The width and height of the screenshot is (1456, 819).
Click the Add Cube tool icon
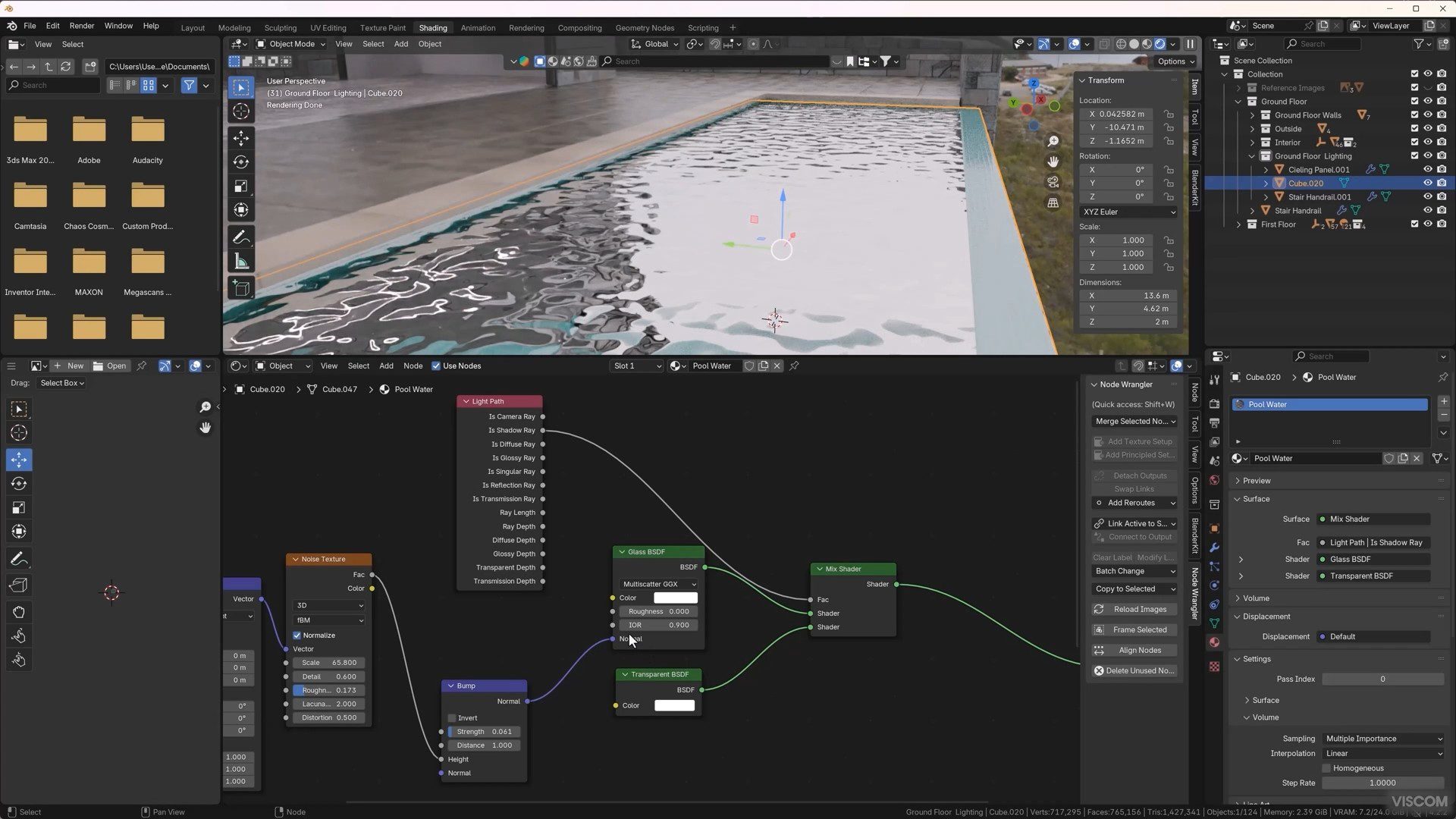tap(241, 288)
